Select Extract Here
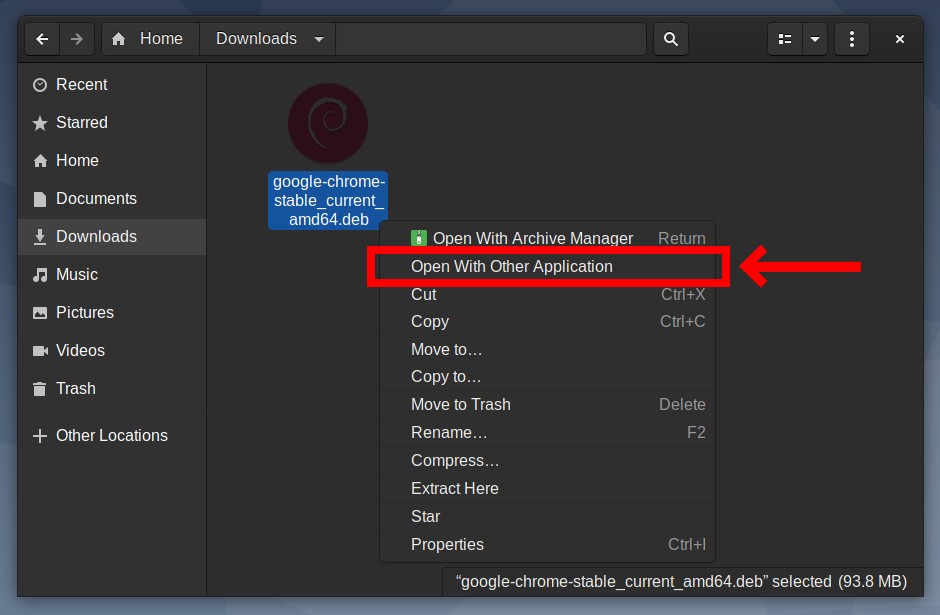 click(547, 489)
